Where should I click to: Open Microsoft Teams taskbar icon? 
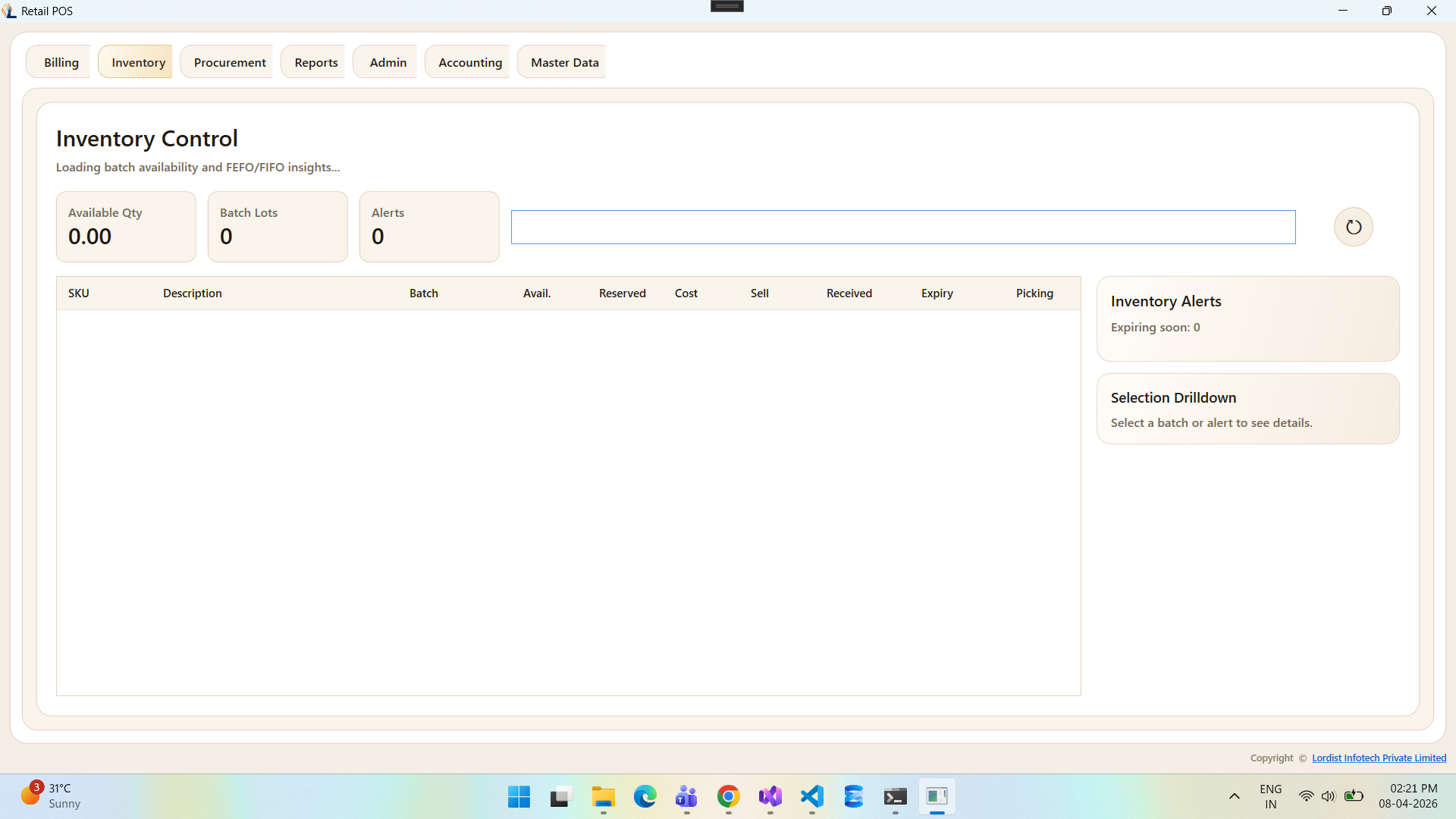687,796
